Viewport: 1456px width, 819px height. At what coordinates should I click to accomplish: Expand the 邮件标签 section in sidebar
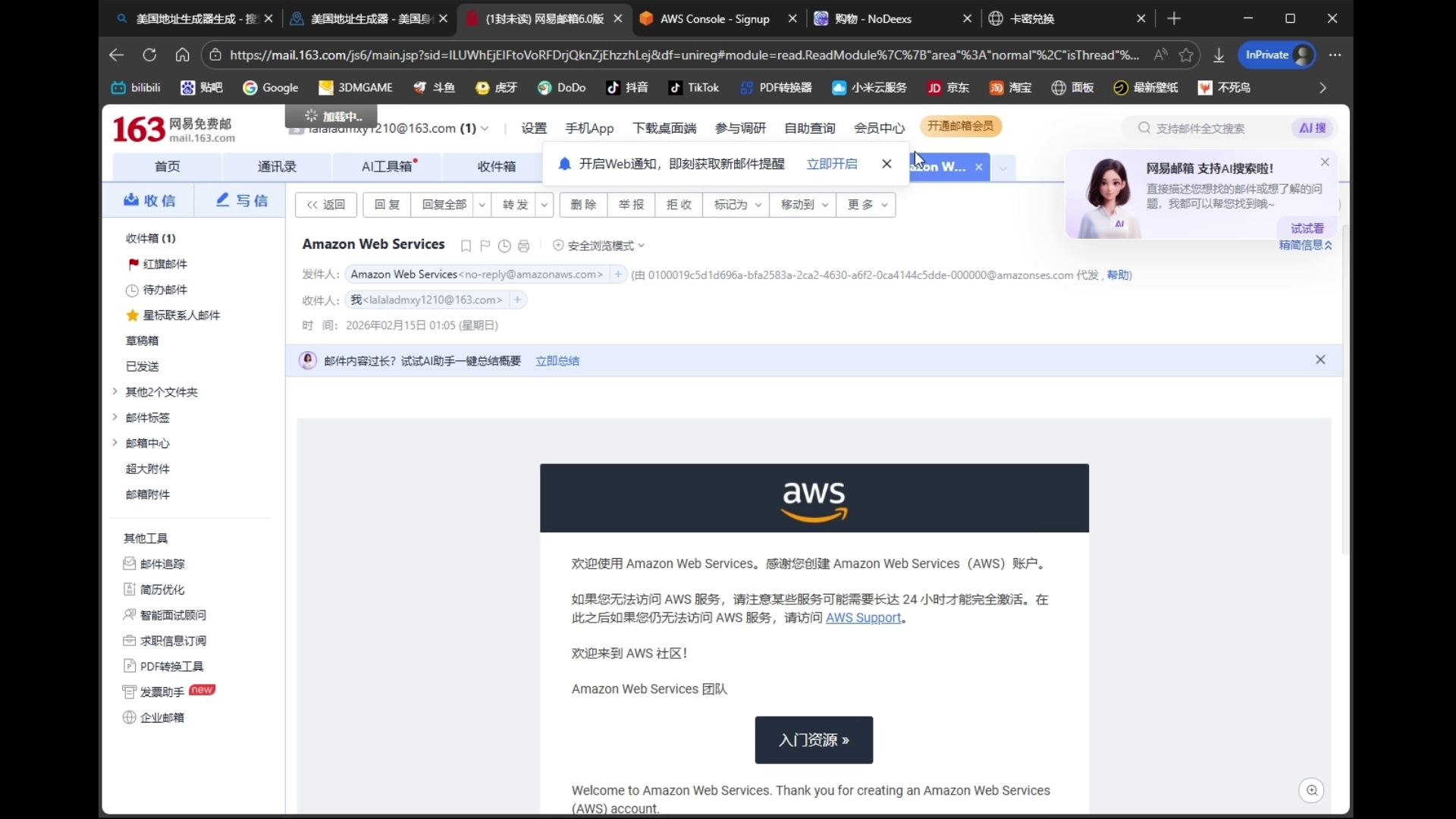(x=146, y=418)
